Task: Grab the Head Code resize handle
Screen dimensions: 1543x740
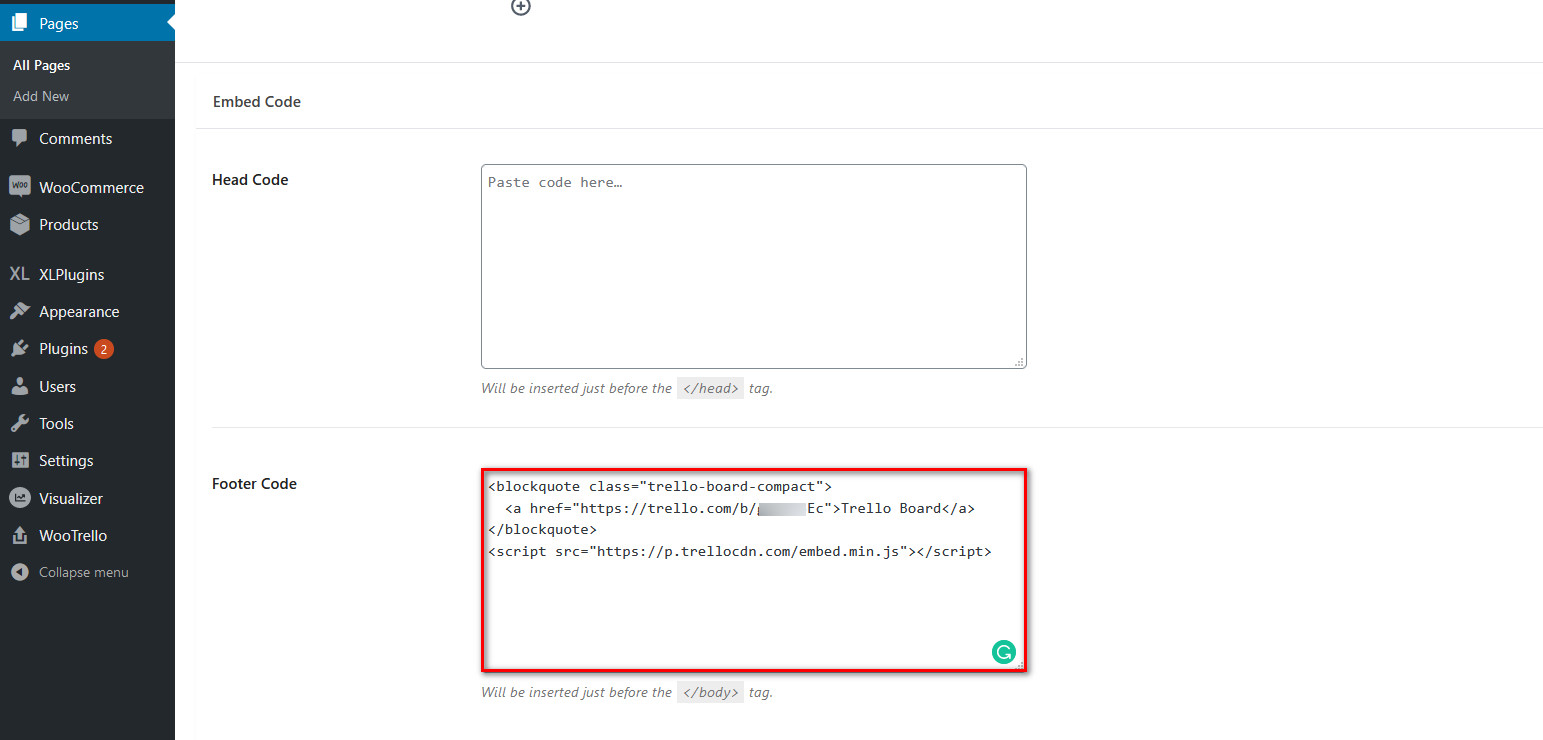Action: click(x=1020, y=362)
